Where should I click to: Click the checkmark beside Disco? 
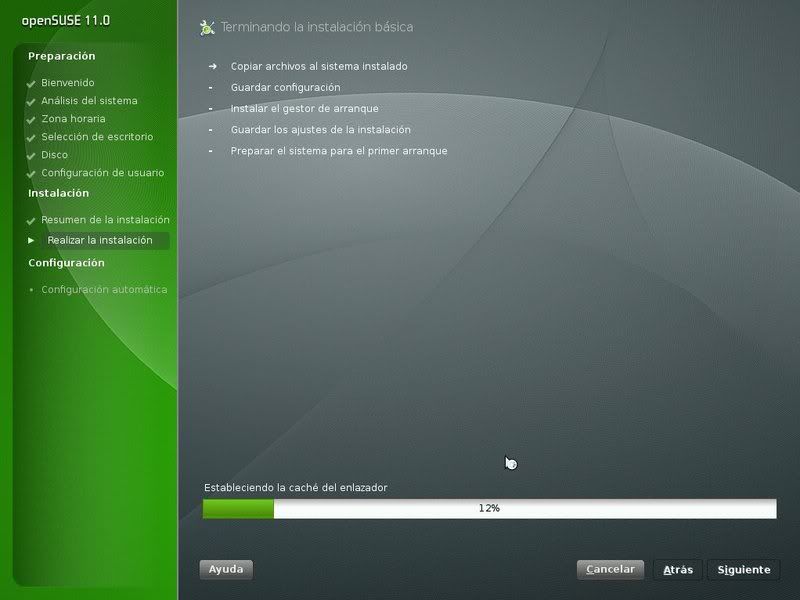tap(31, 156)
